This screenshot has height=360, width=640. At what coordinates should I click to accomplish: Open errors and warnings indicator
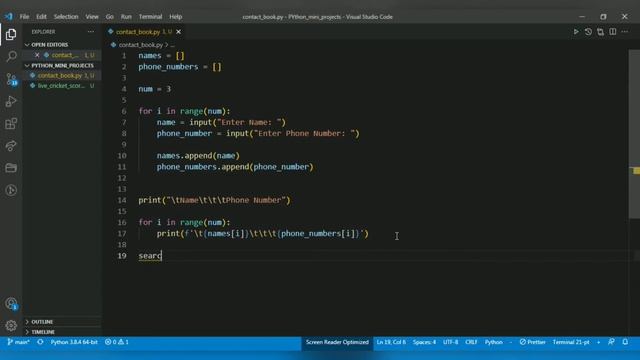[116, 342]
